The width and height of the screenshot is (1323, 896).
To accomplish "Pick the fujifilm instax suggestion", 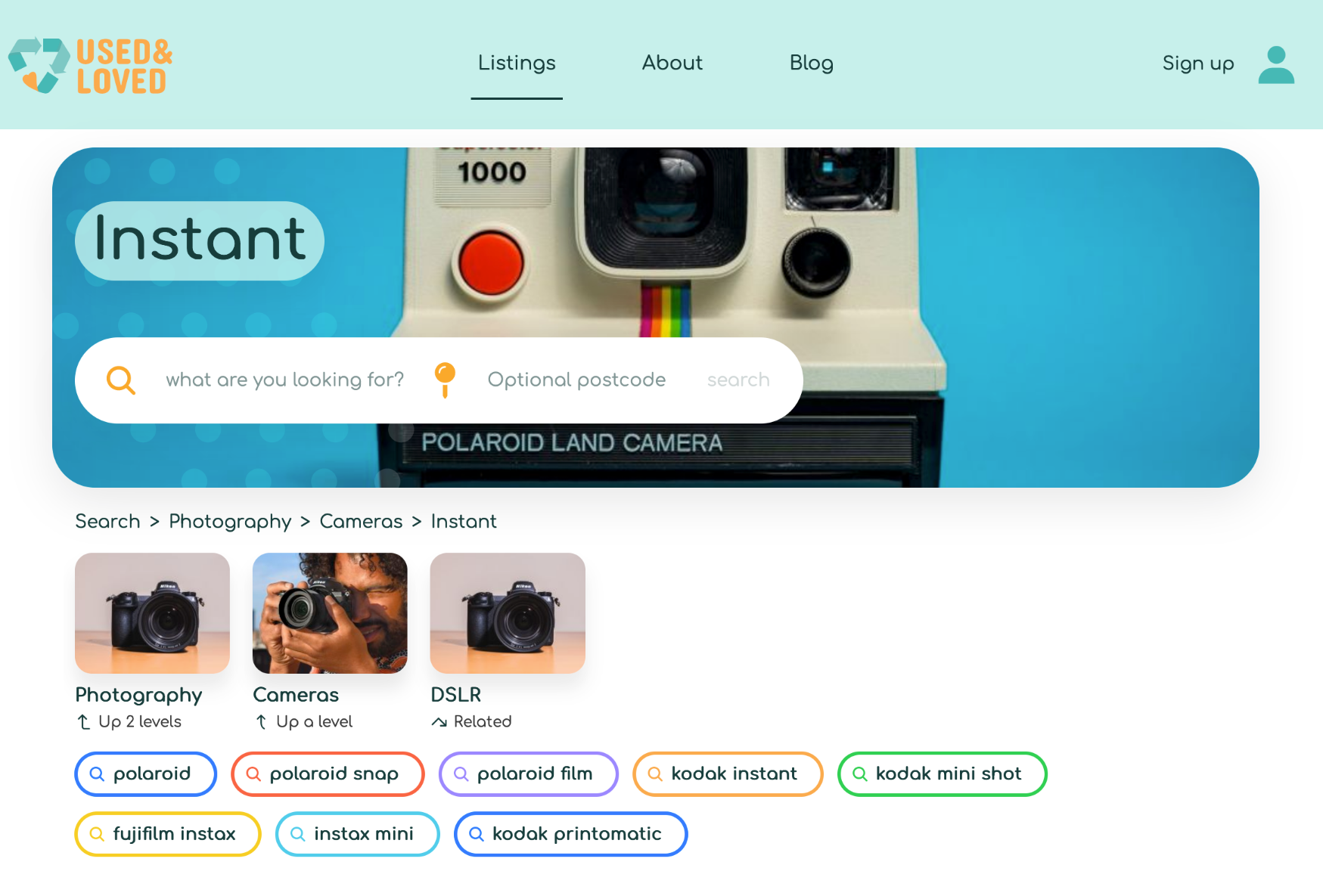I will coord(168,834).
